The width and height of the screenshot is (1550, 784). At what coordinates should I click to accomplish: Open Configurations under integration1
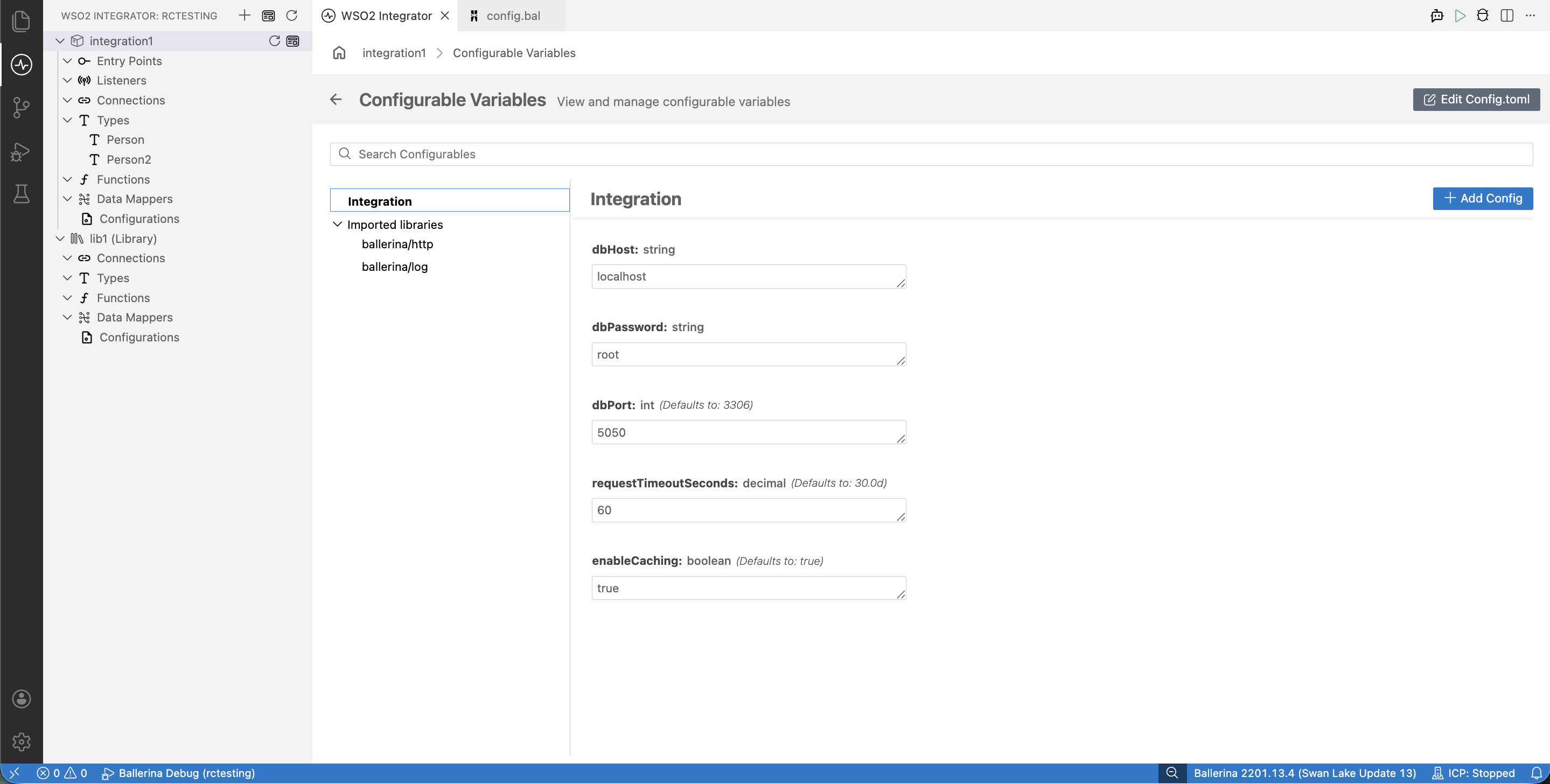[x=139, y=219]
